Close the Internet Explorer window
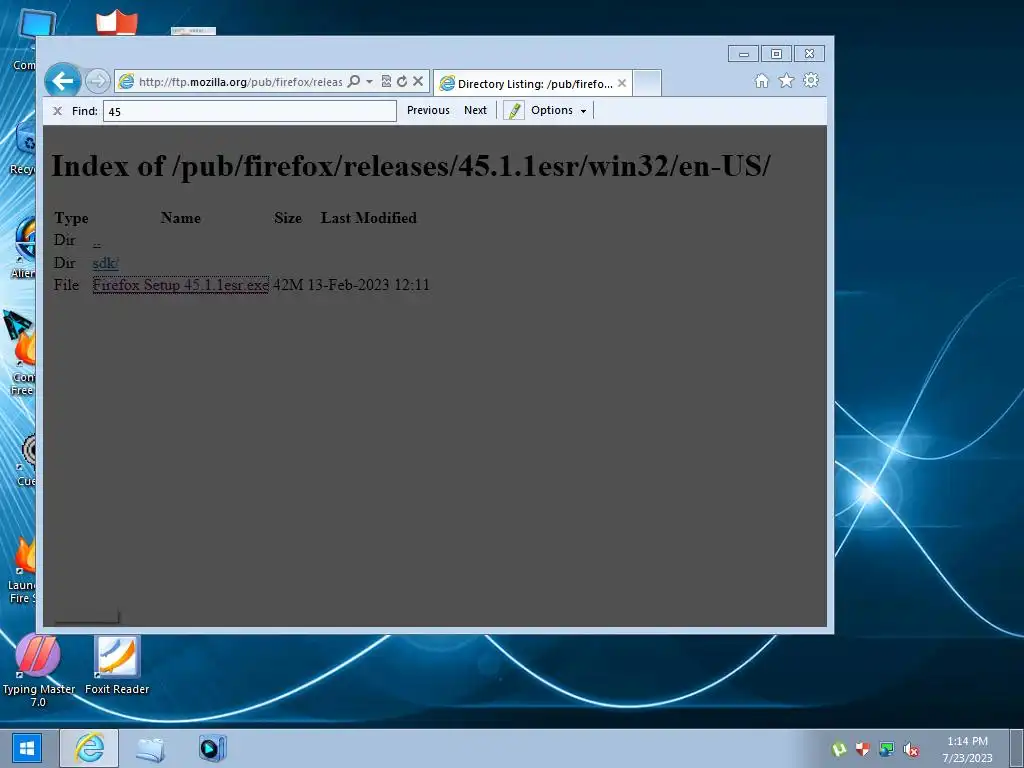 coord(809,54)
